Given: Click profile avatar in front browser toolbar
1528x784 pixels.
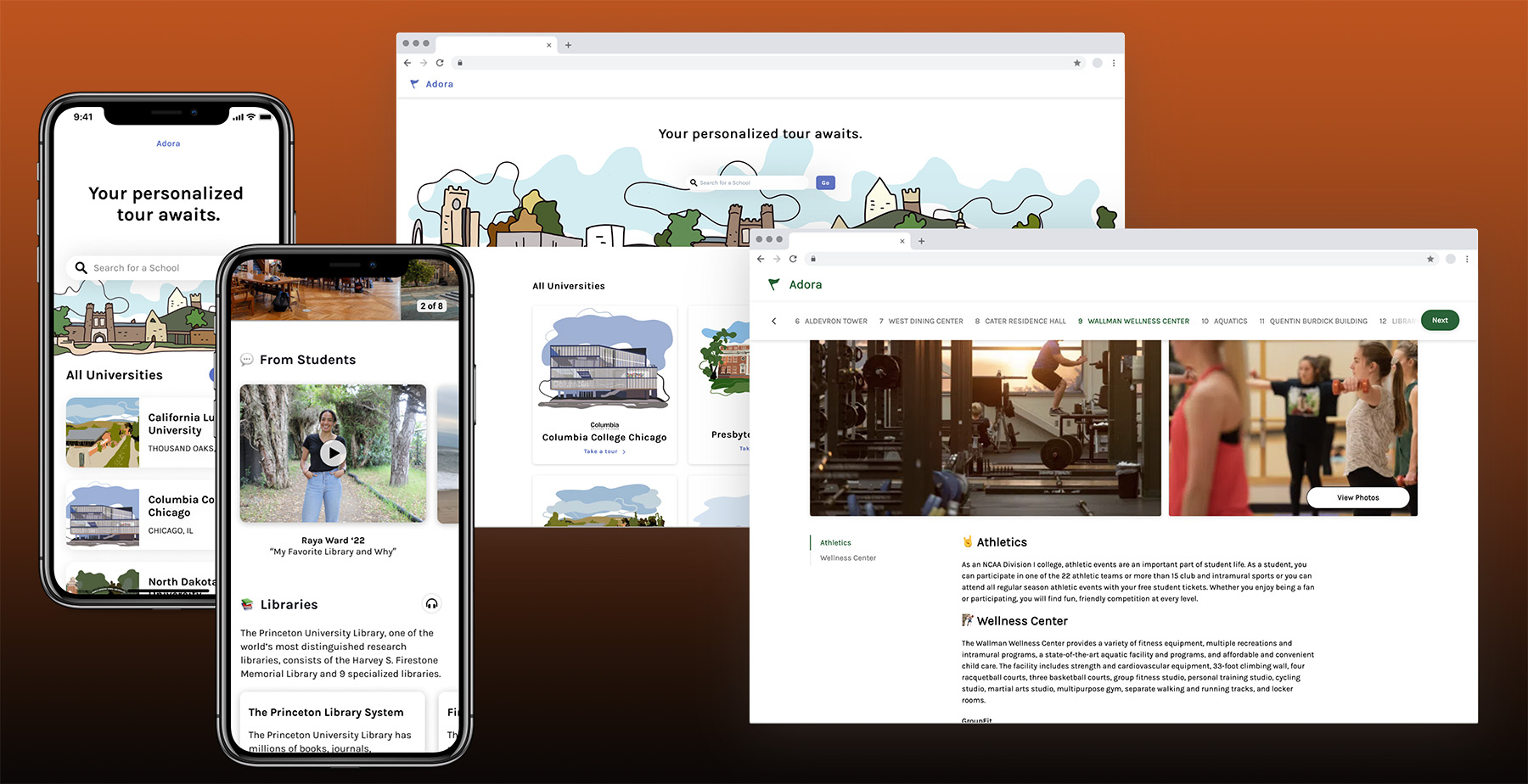Looking at the screenshot, I should click(x=1451, y=259).
